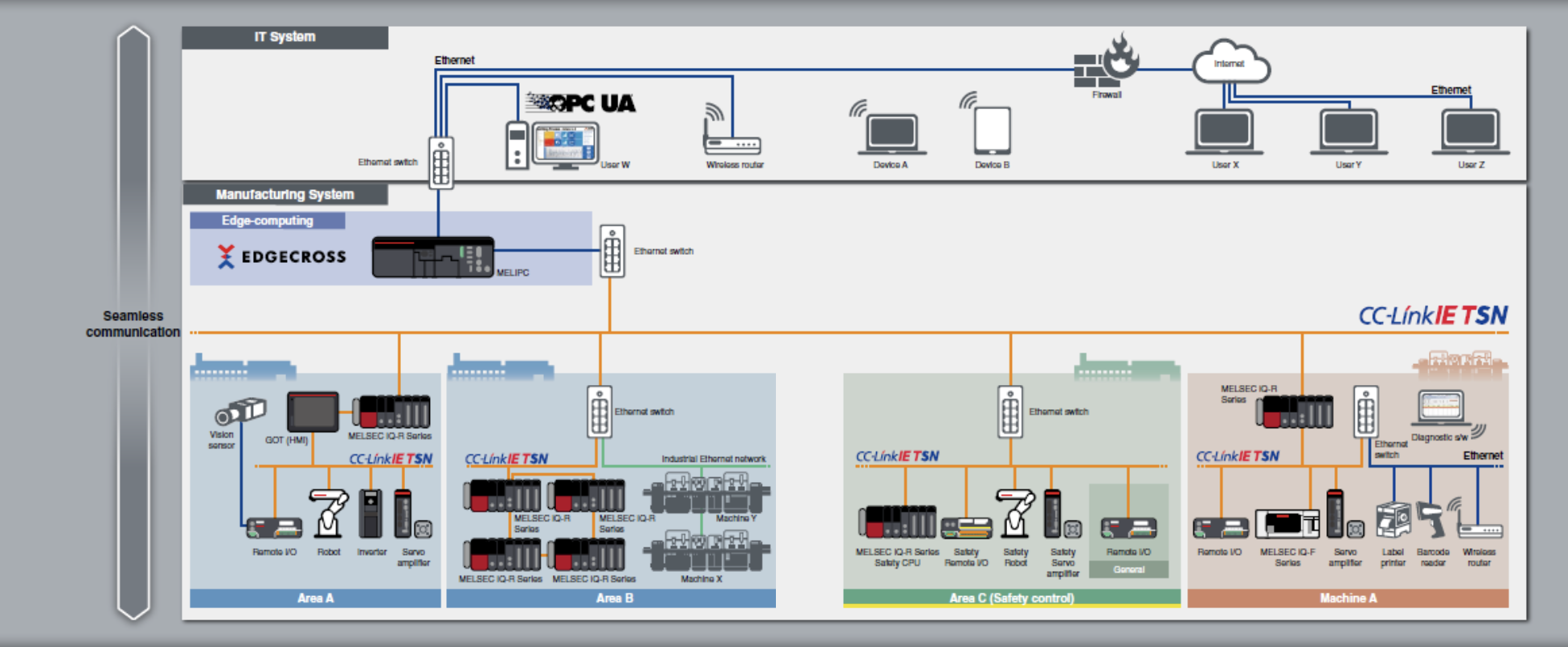
Task: Click the IT System header tab
Action: click(285, 37)
